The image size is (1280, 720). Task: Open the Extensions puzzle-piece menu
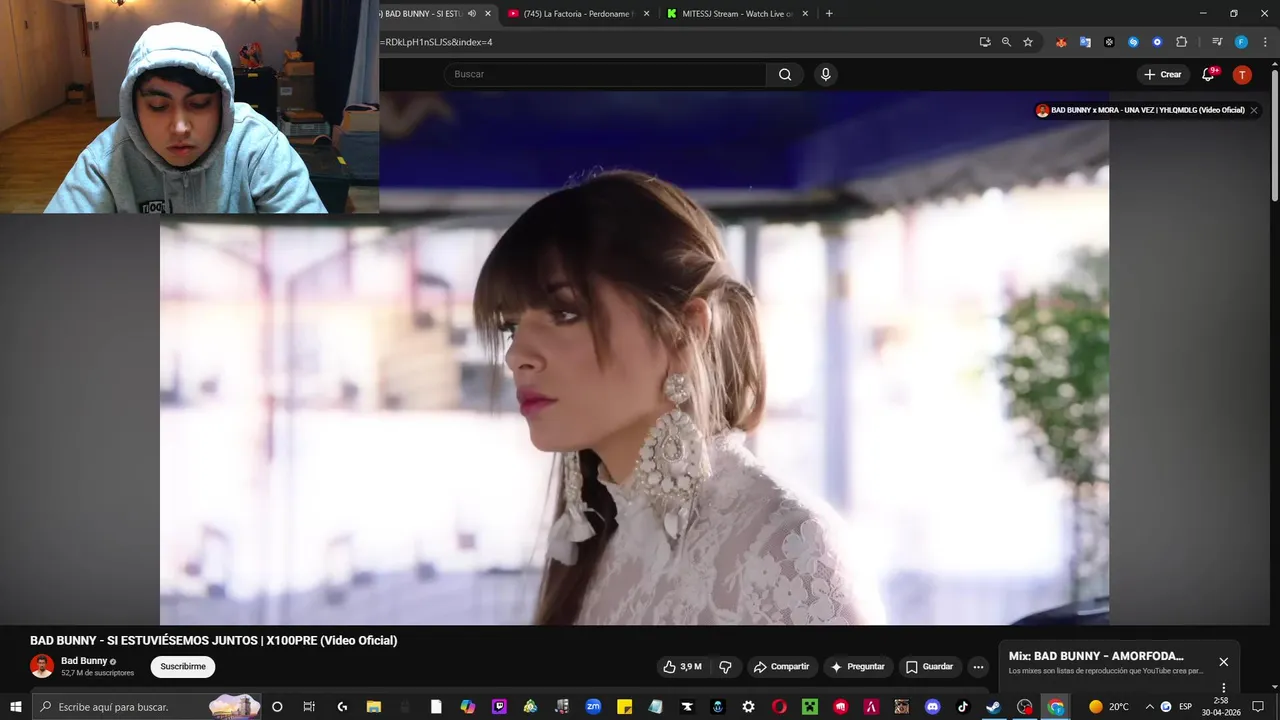[1181, 42]
